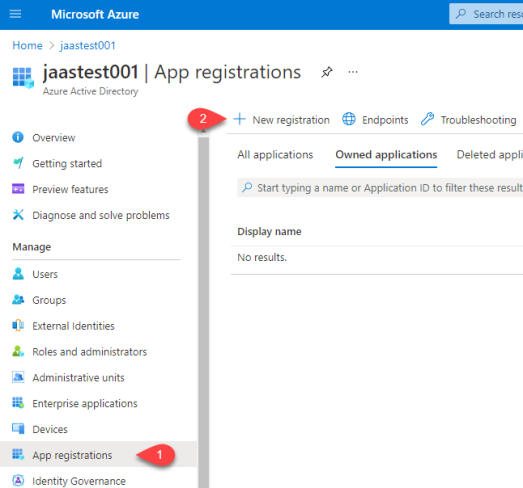Viewport: 523px width, 488px height.
Task: Open the Endpoints globe icon
Action: click(349, 119)
